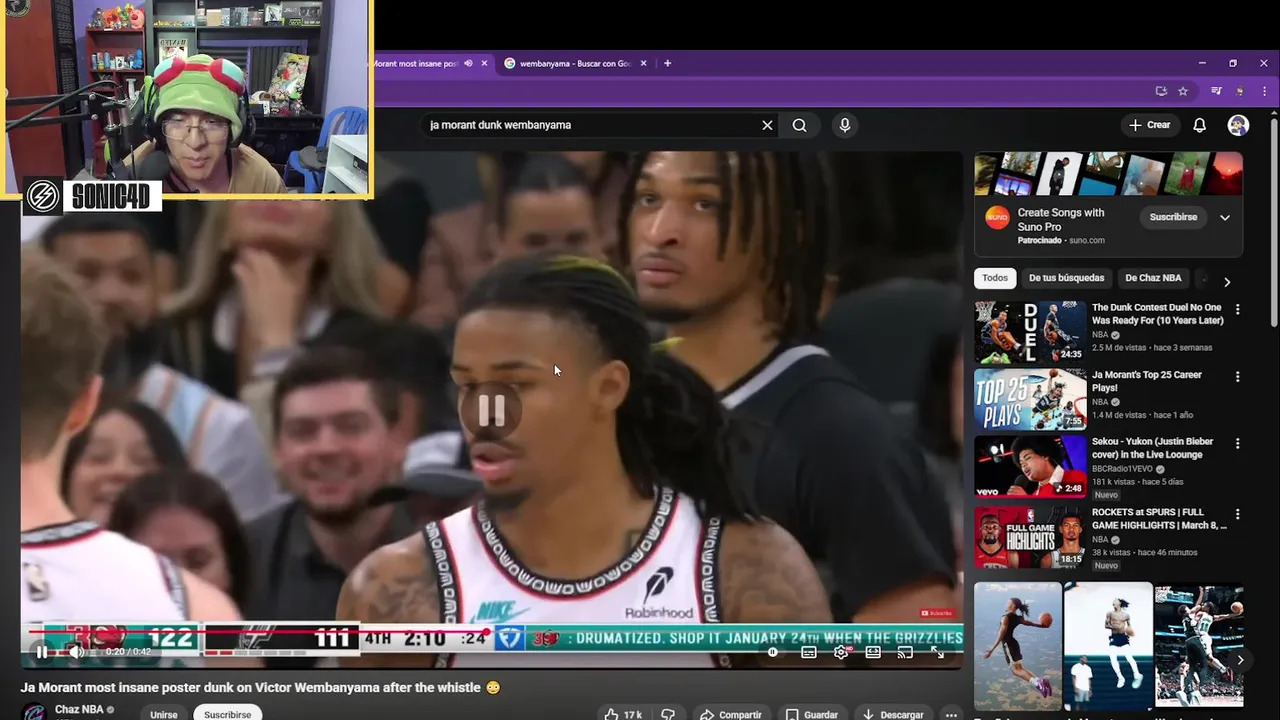Click the large pause overlay on video
Image resolution: width=1280 pixels, height=720 pixels.
coord(491,410)
